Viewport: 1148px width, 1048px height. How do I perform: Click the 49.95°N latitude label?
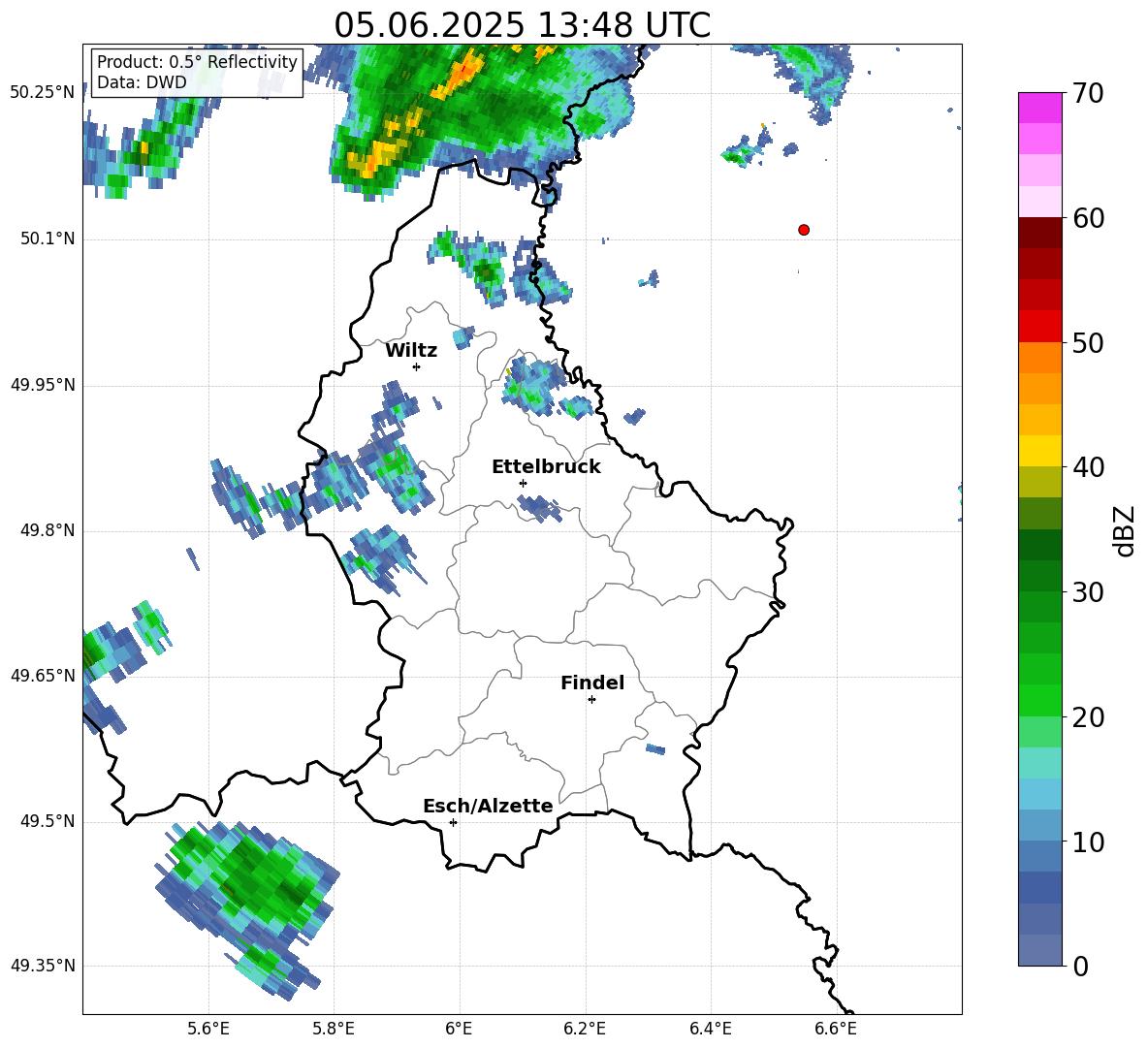click(43, 385)
